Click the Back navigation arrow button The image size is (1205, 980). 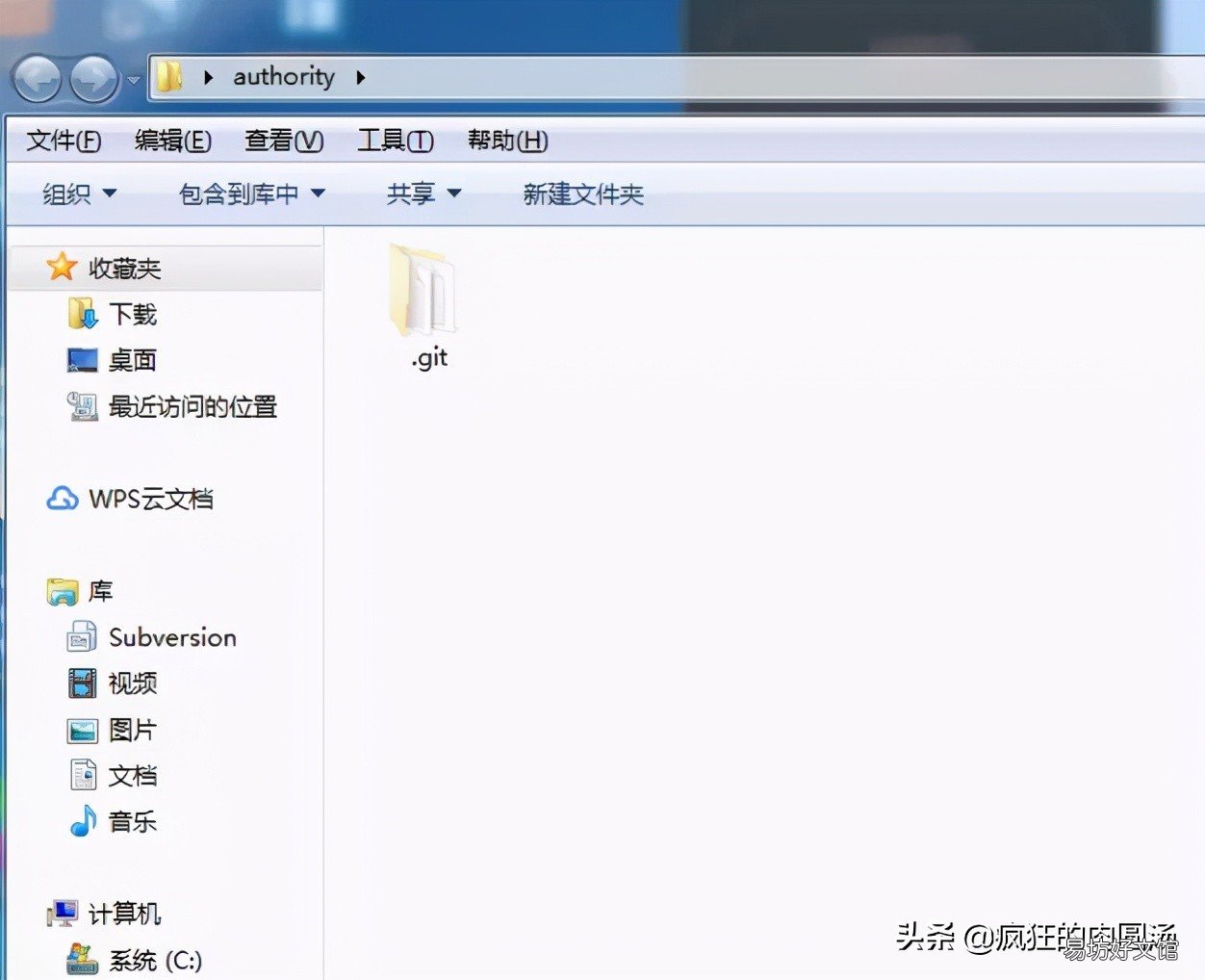tap(38, 79)
